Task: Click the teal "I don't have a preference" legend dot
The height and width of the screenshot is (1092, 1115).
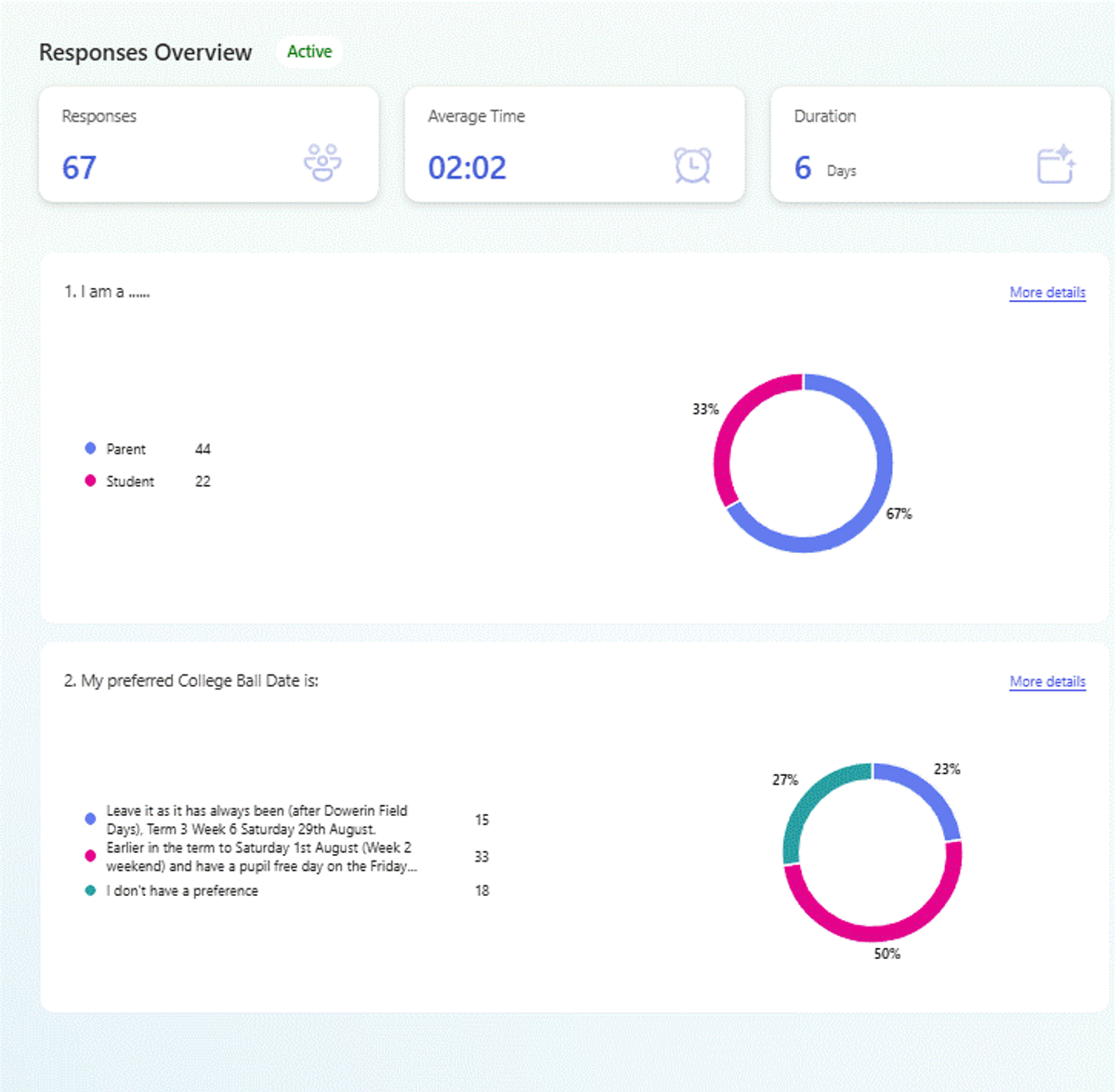Action: click(x=90, y=890)
